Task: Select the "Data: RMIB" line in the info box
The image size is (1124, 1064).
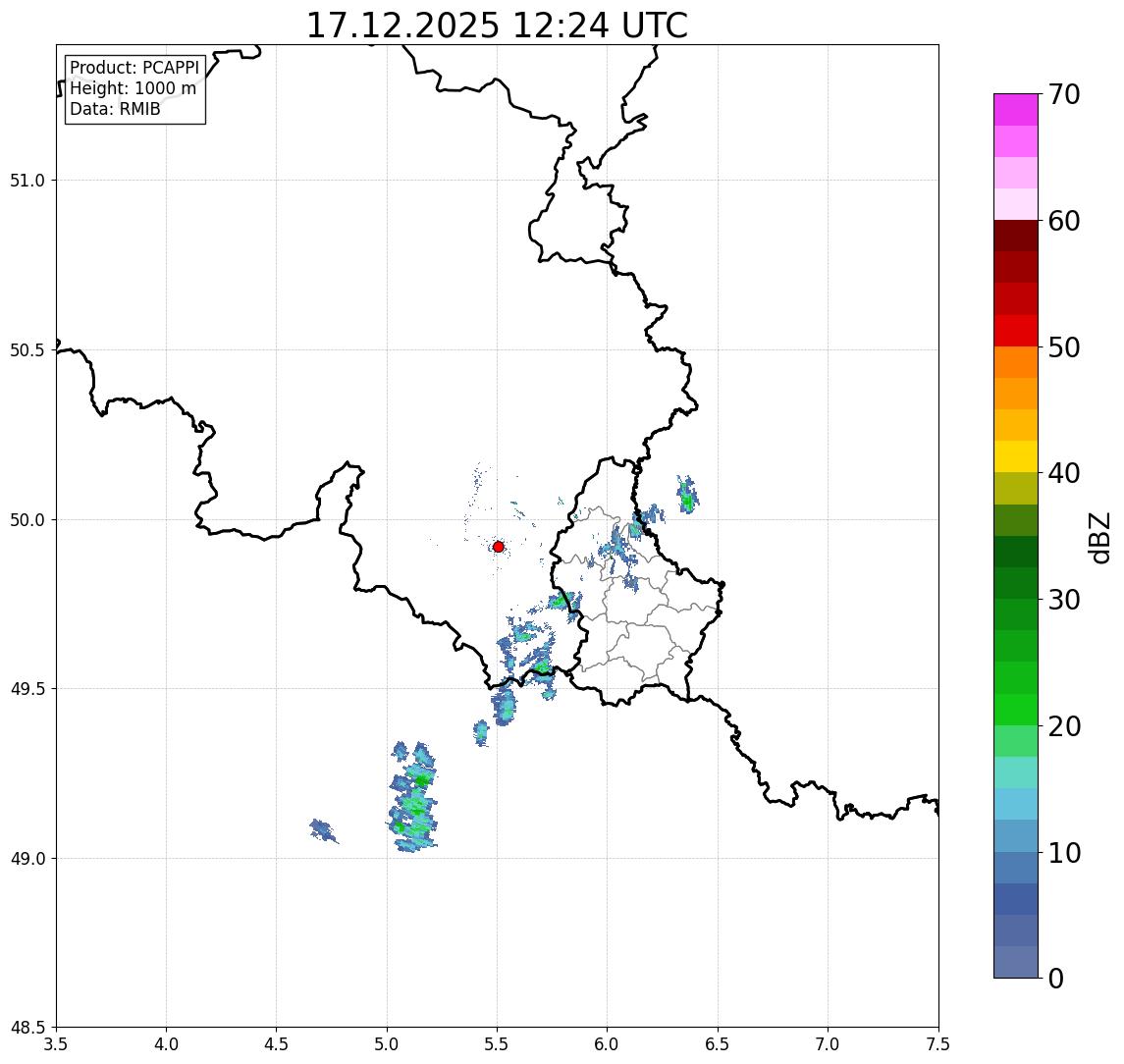Action: [x=115, y=109]
